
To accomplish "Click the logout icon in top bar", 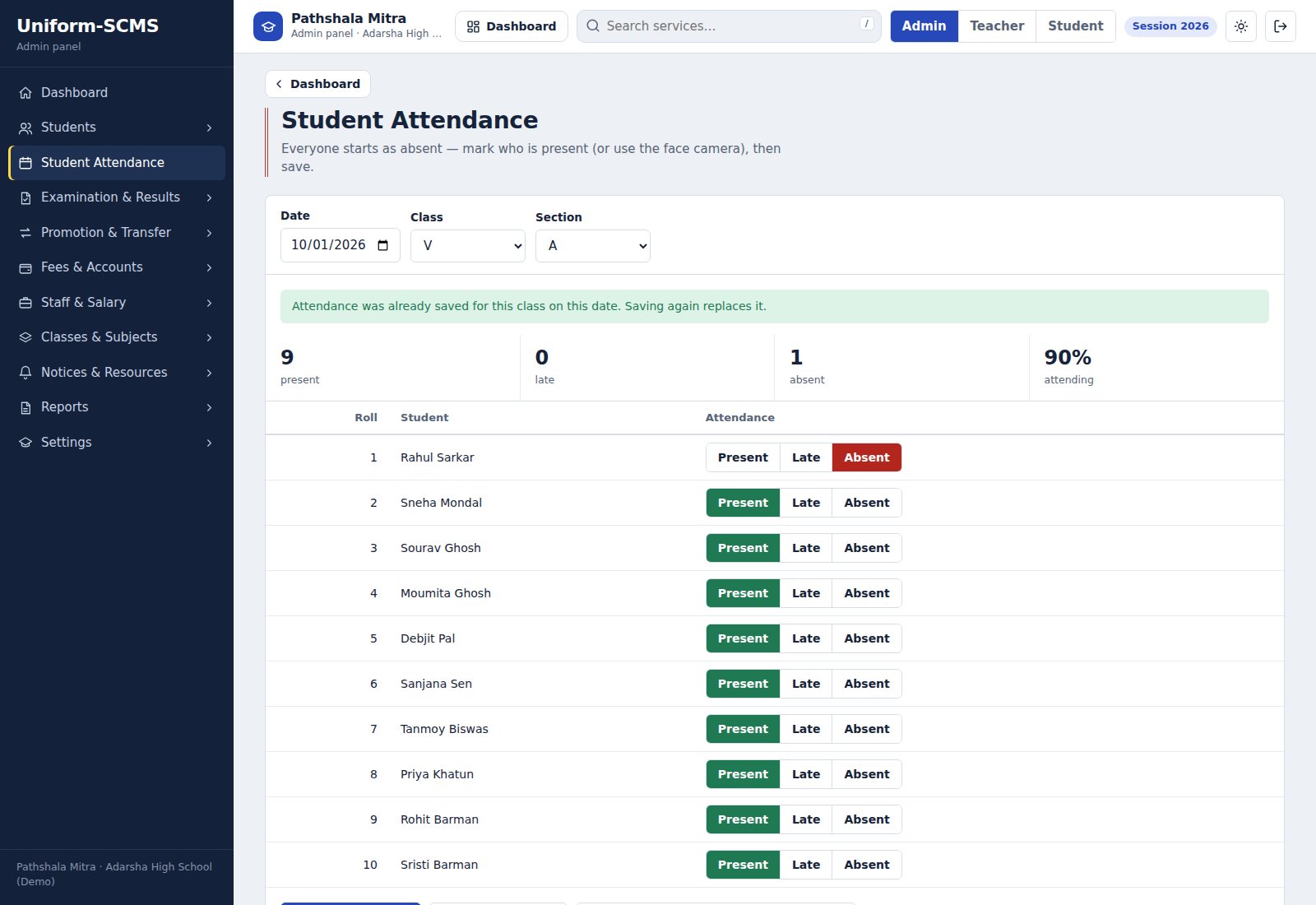I will click(1281, 26).
